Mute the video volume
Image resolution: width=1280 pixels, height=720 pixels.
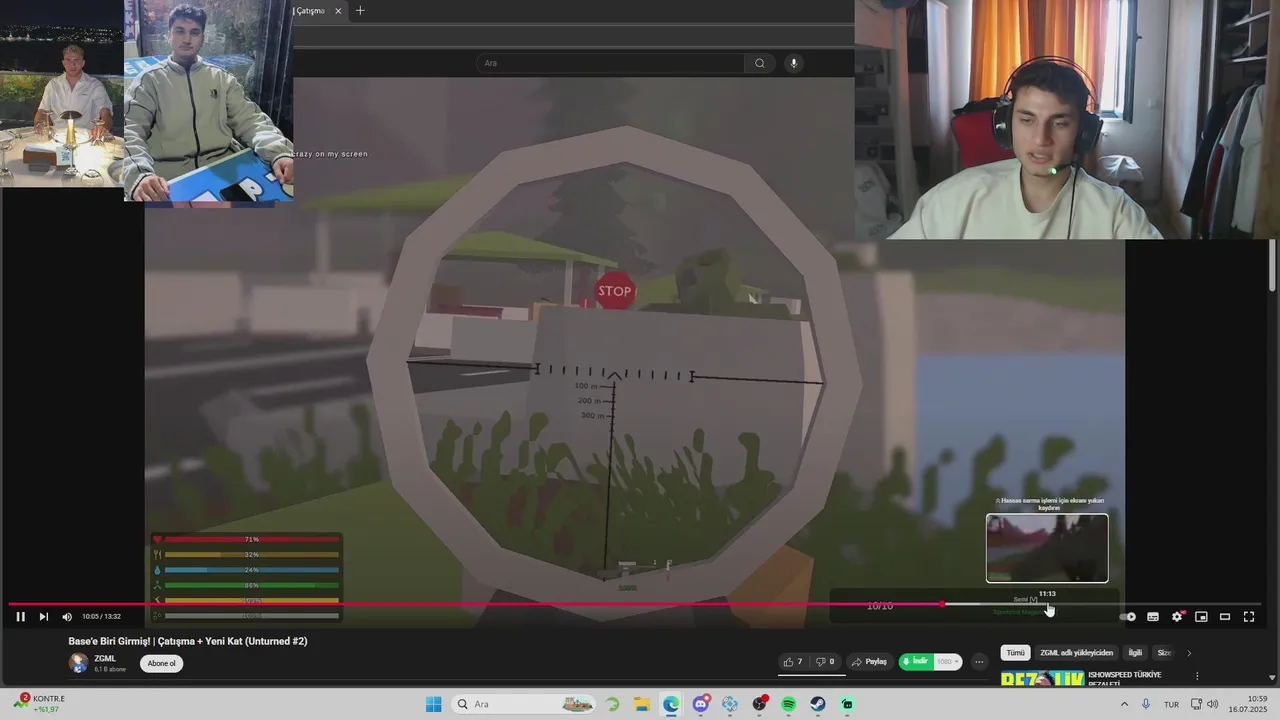pos(67,617)
